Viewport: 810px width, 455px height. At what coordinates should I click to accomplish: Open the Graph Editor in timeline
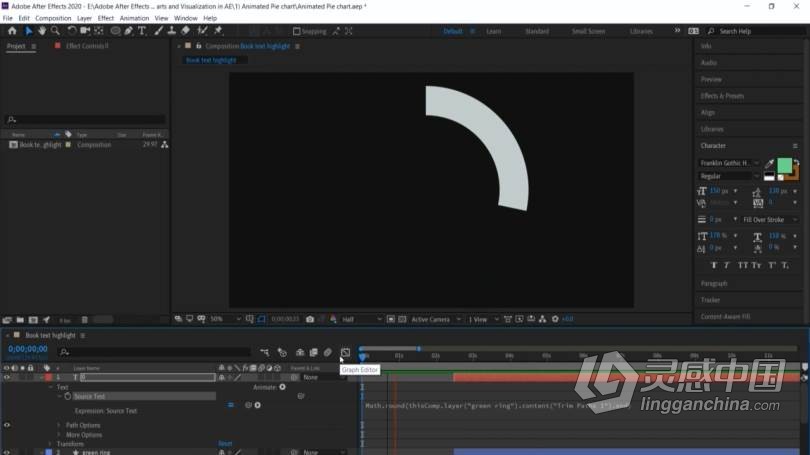pyautogui.click(x=345, y=353)
